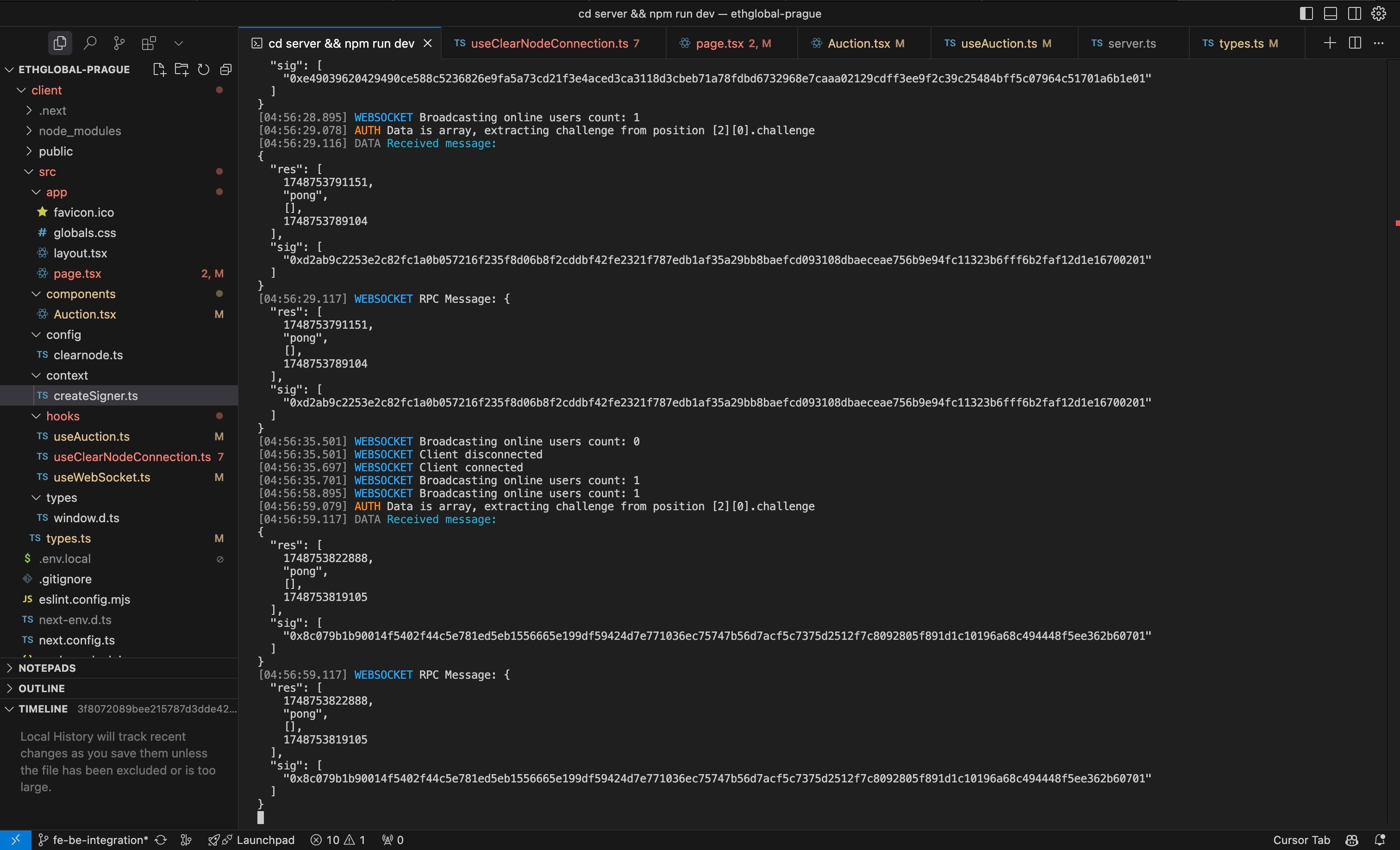Open the Search view icon
The height and width of the screenshot is (850, 1400).
[x=90, y=43]
